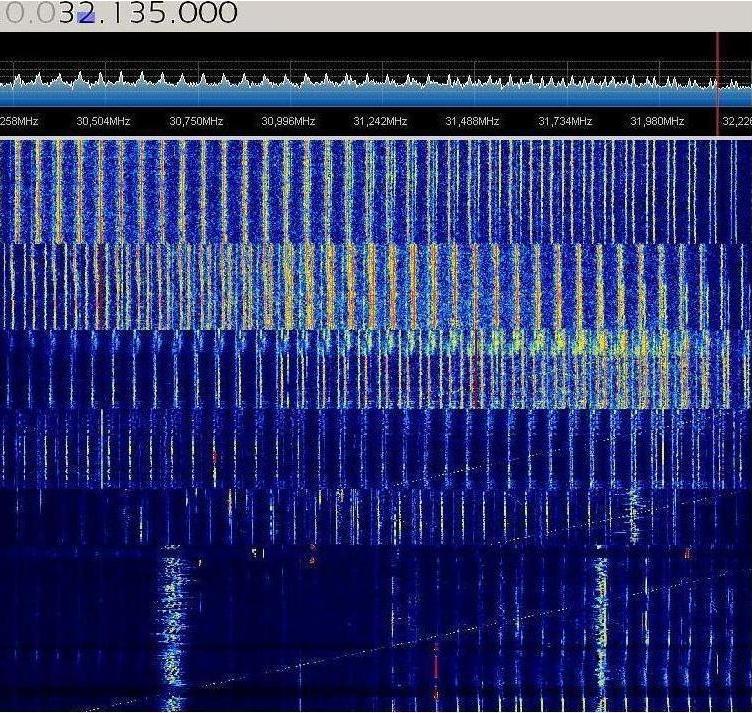Click the 30,996MHz label on the frequency axis

(x=288, y=121)
